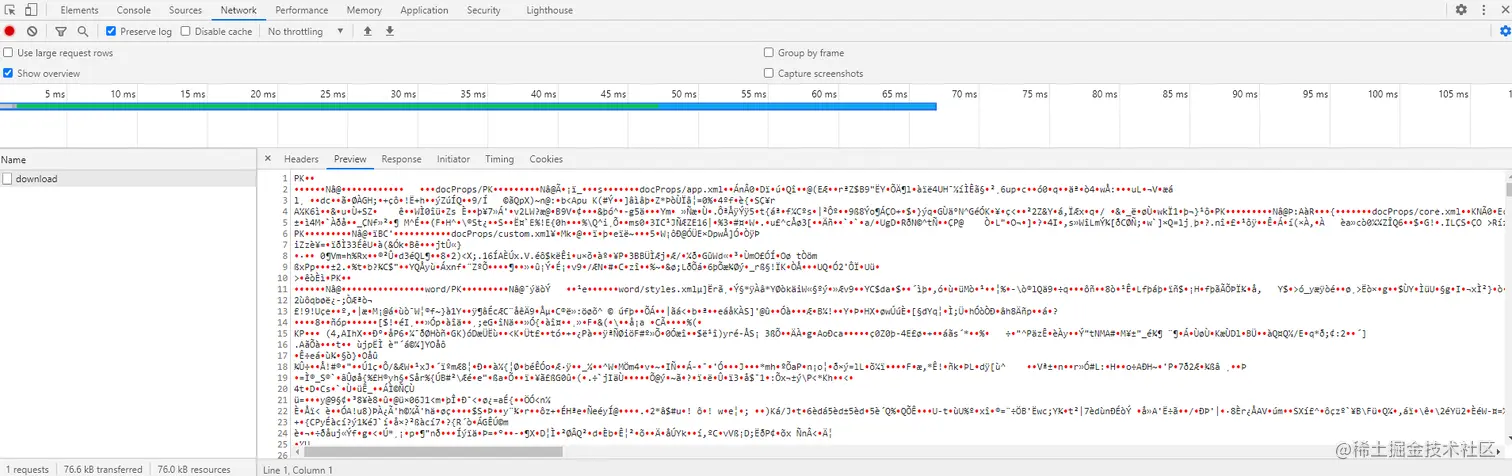1512x476 pixels.
Task: Click the vertical scrollbar of preview pane
Action: pos(1507,188)
